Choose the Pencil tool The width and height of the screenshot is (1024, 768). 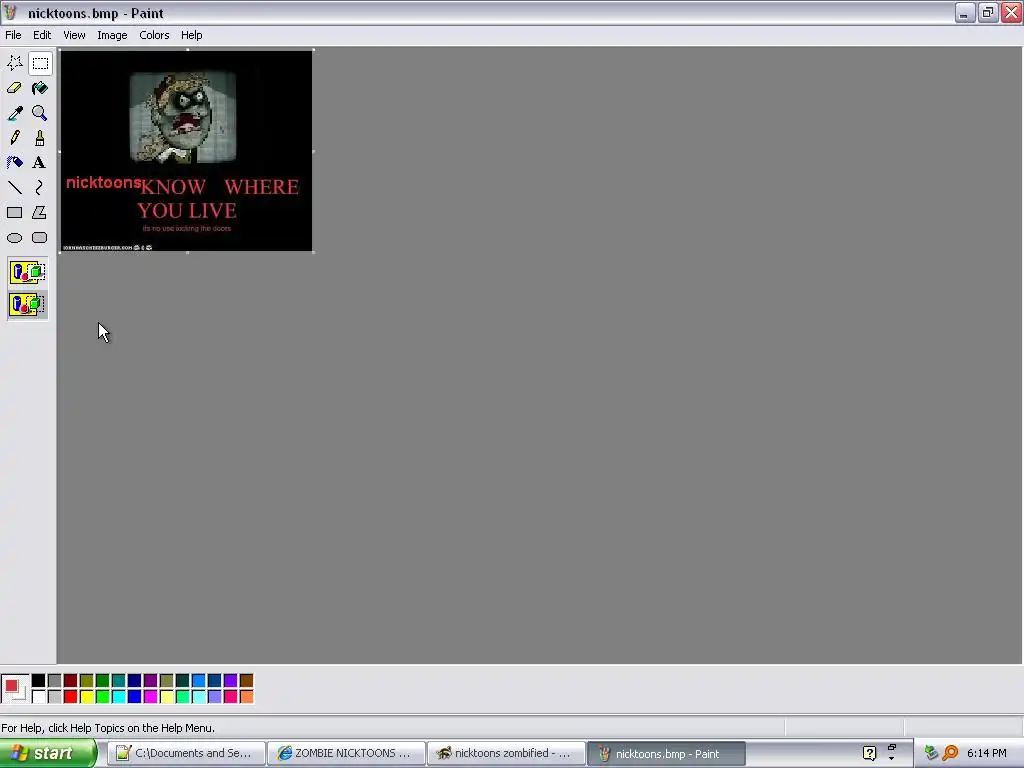point(14,138)
